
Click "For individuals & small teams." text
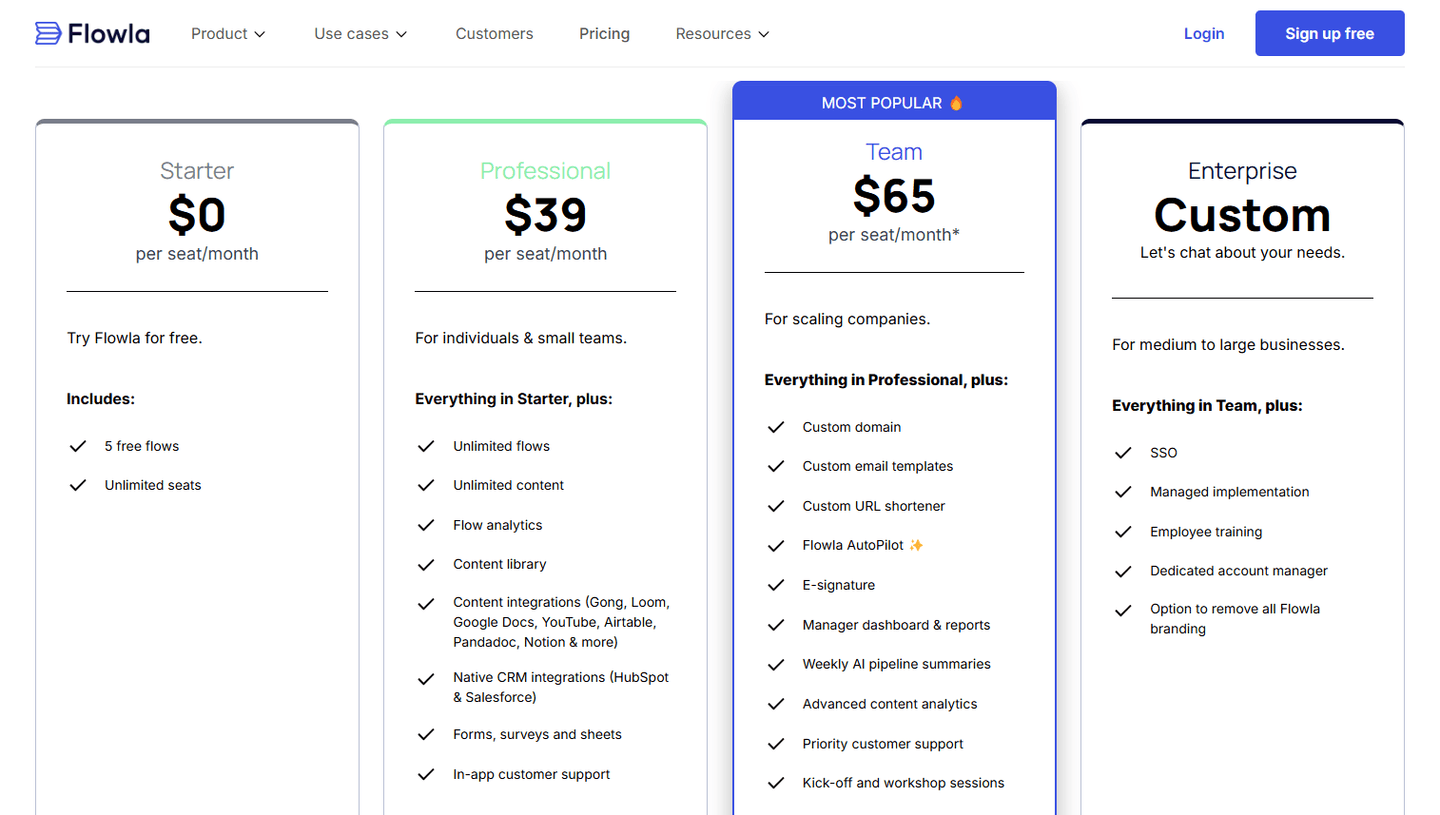click(521, 338)
